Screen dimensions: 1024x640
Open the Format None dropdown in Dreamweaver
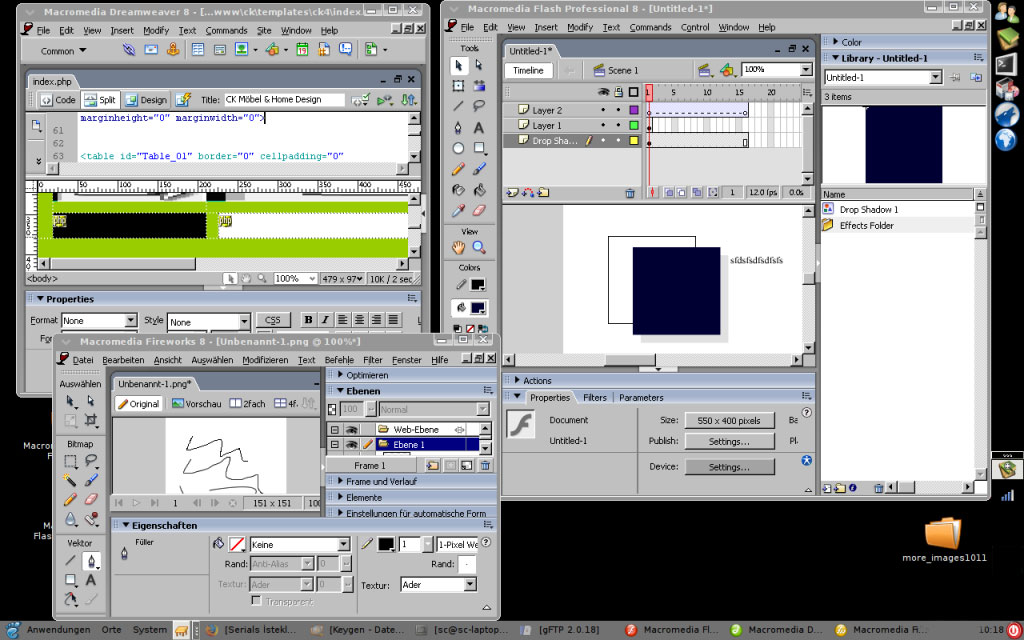coord(131,321)
